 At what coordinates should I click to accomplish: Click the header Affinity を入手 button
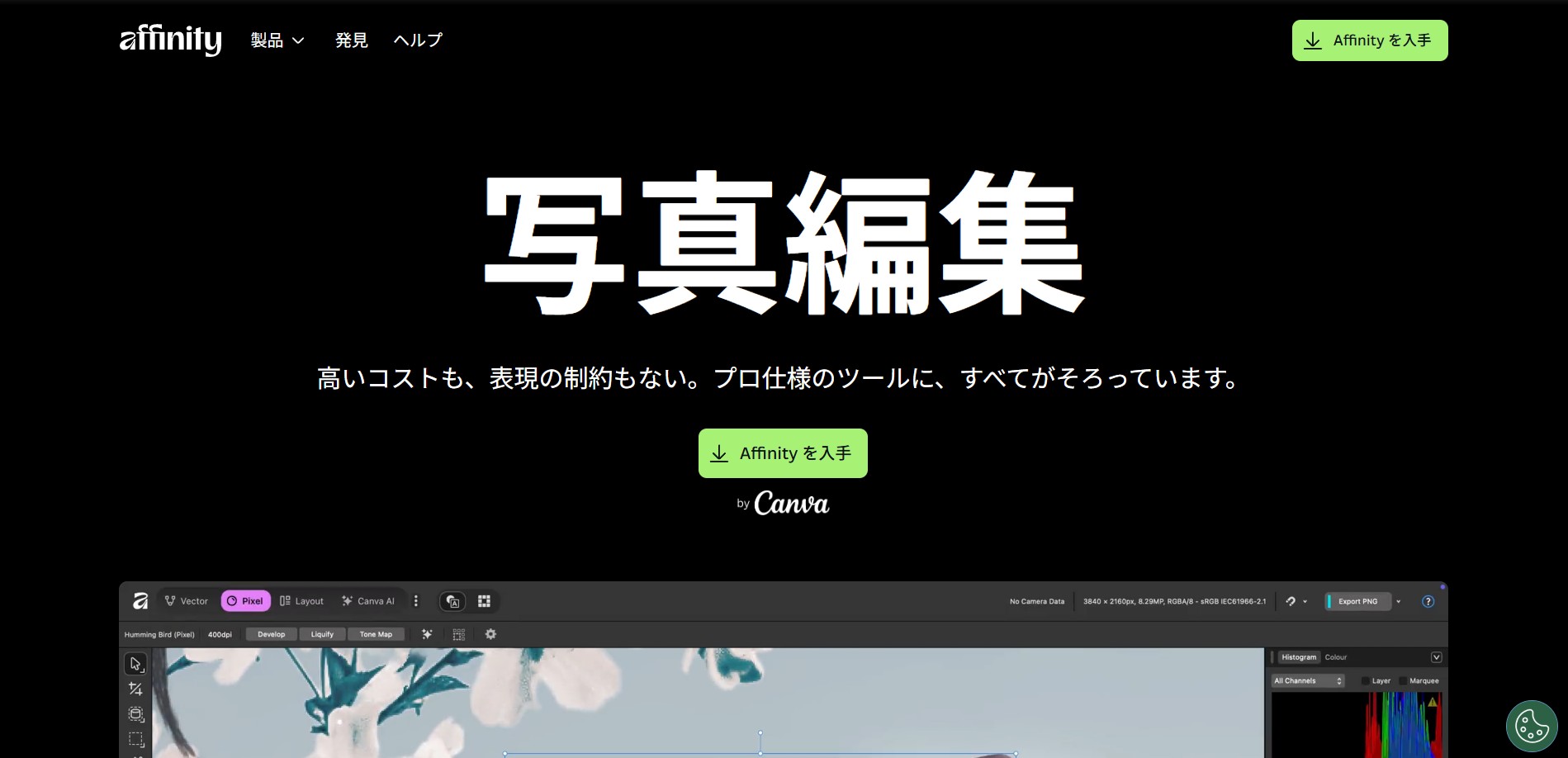coord(1369,40)
